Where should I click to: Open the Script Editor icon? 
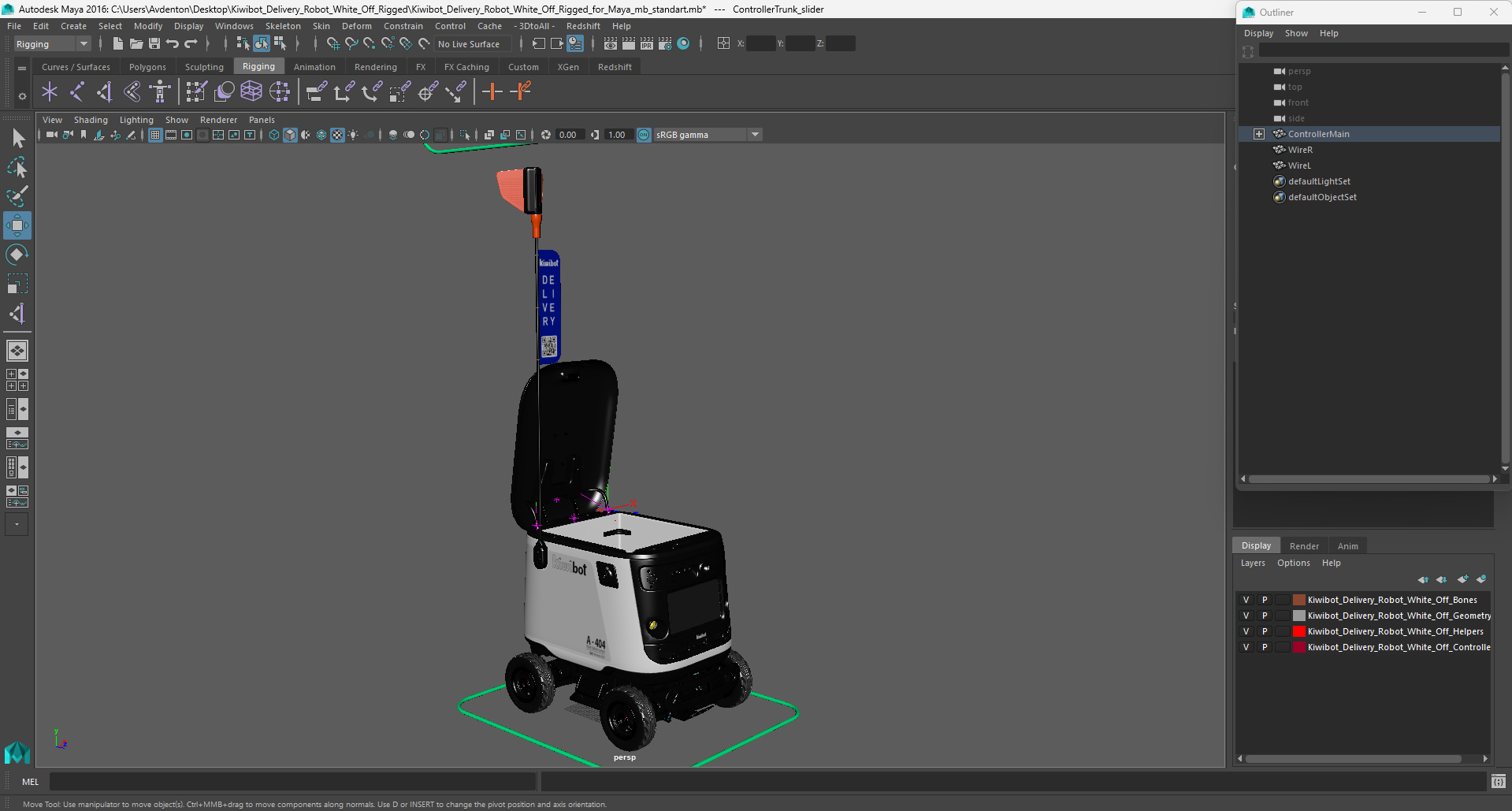pos(1499,782)
